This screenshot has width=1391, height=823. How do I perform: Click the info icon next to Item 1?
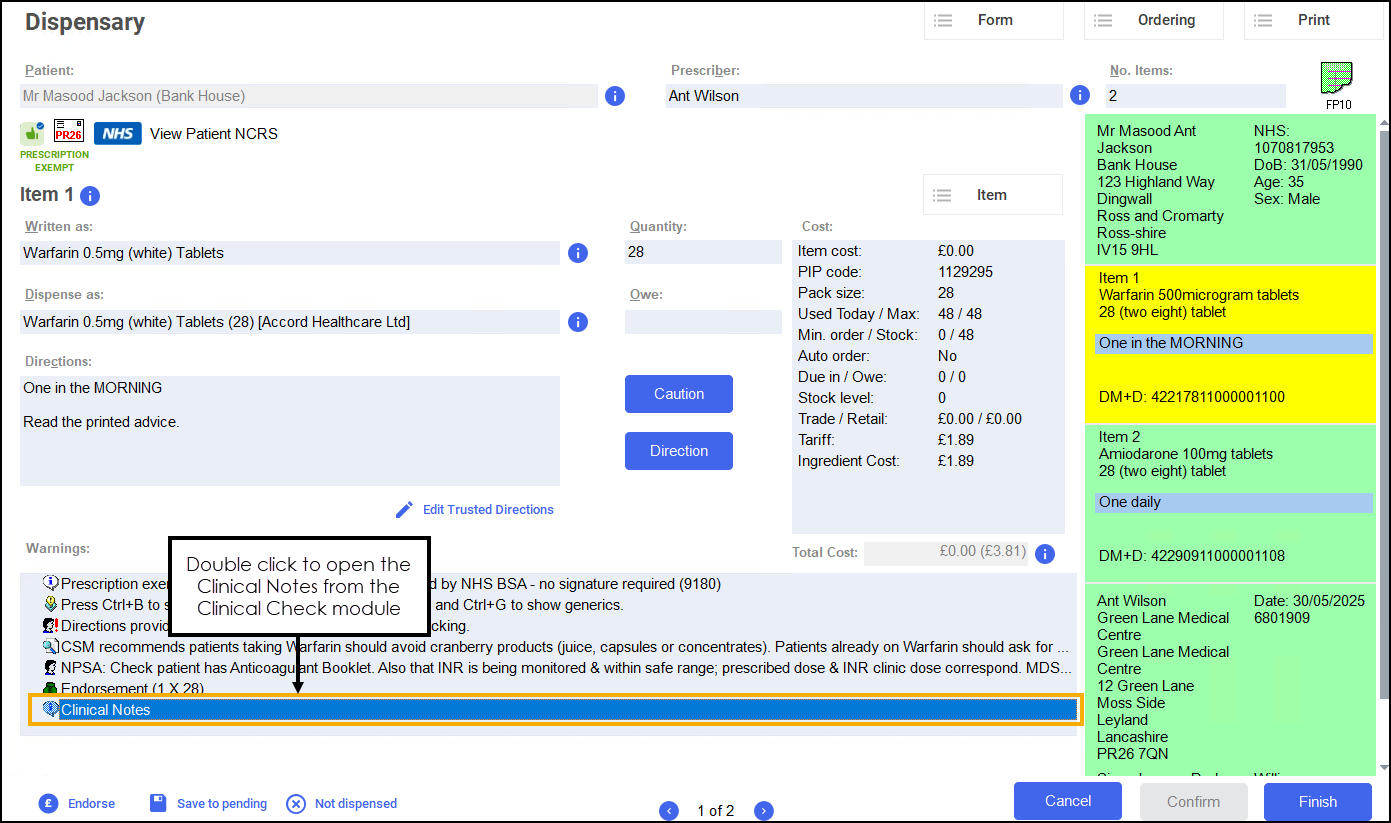90,196
